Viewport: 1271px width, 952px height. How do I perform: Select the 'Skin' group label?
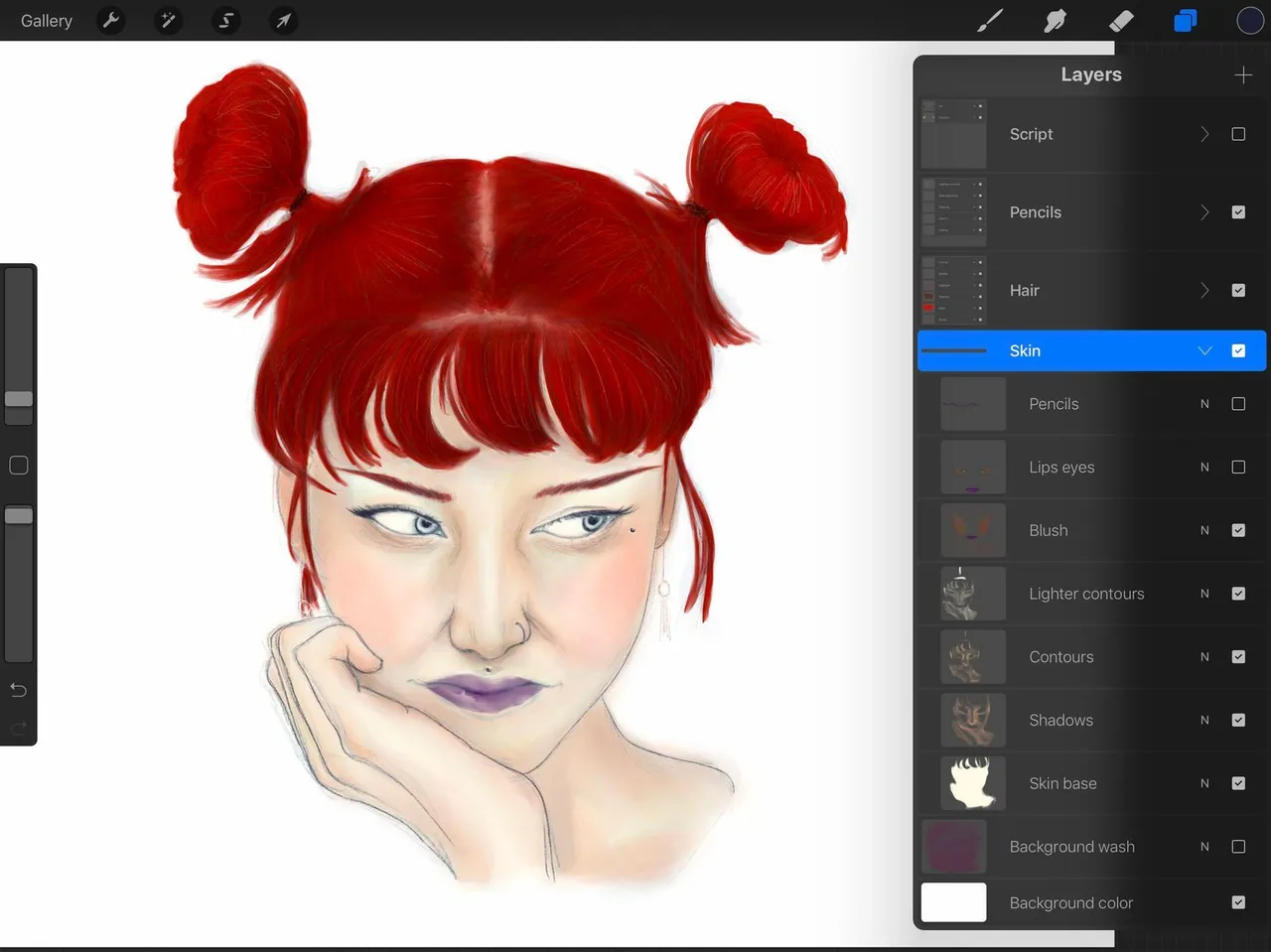click(x=1025, y=350)
